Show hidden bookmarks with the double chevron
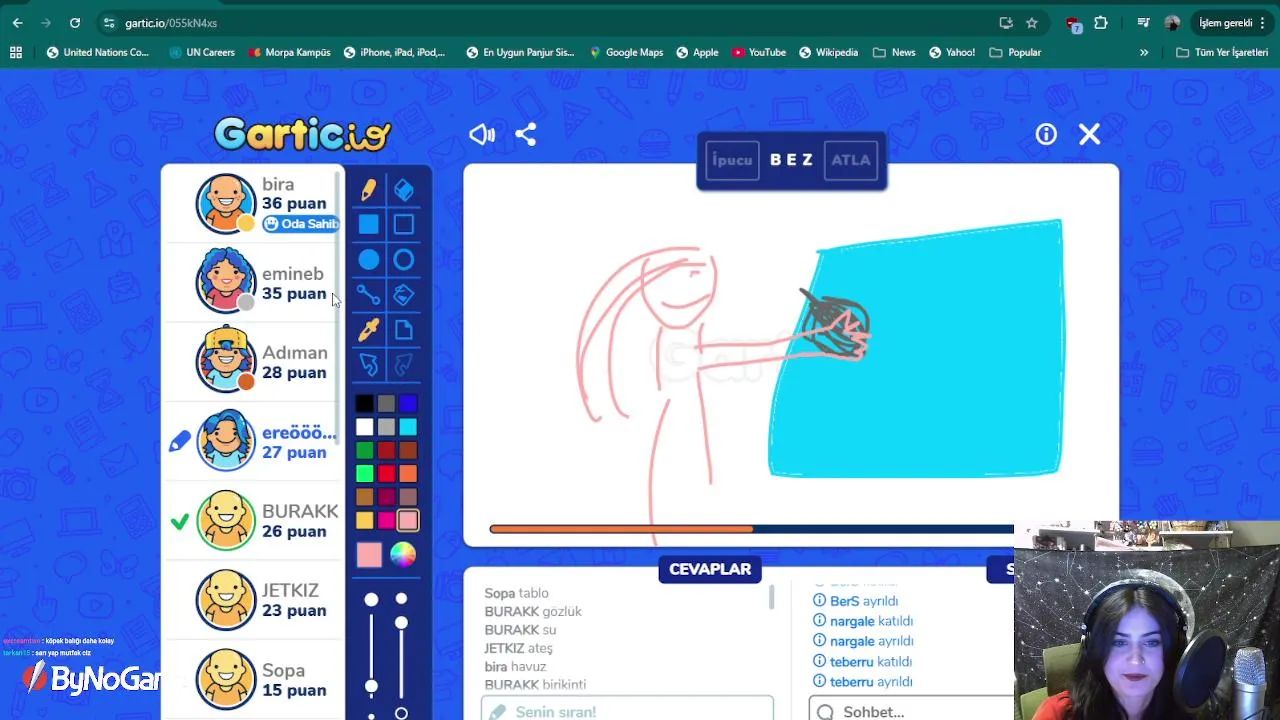The image size is (1280, 720). pyautogui.click(x=1144, y=52)
